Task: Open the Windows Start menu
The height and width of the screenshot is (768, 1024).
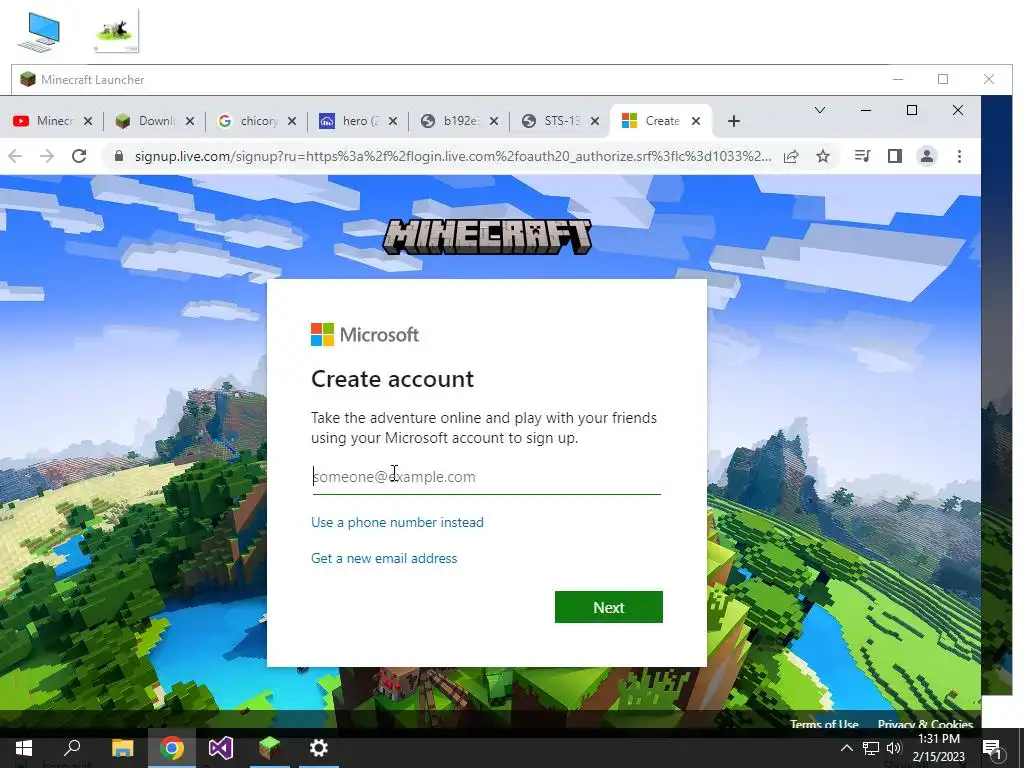Action: (x=24, y=748)
